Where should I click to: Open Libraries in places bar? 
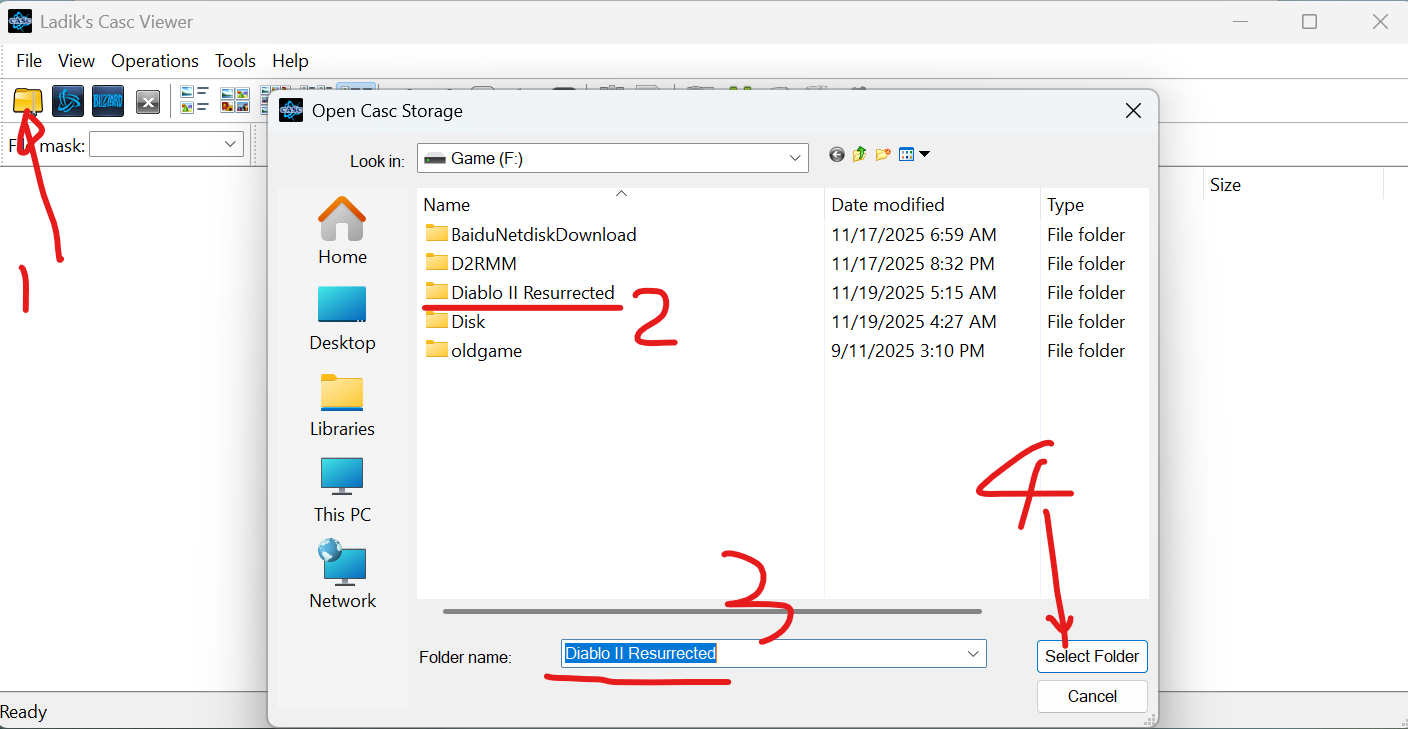click(342, 404)
